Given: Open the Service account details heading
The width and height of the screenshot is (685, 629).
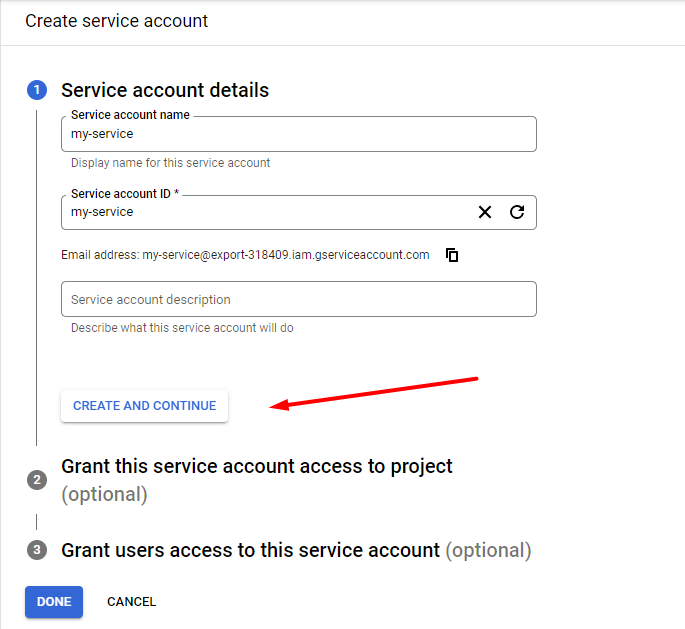Looking at the screenshot, I should 165,90.
